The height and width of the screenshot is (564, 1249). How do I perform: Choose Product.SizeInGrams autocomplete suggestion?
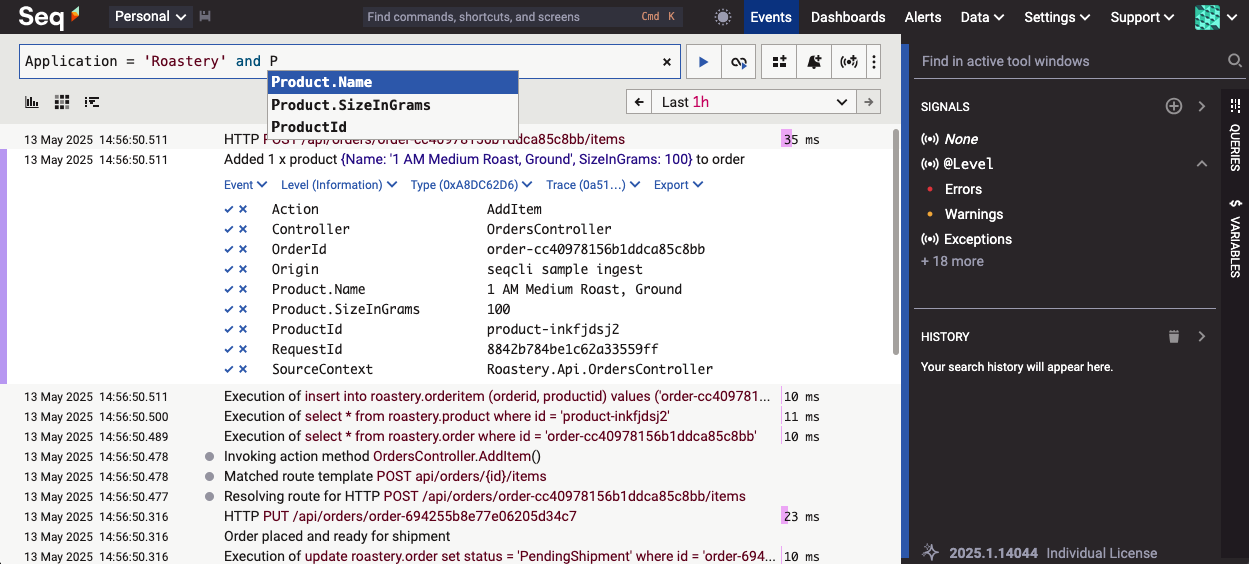coord(393,105)
